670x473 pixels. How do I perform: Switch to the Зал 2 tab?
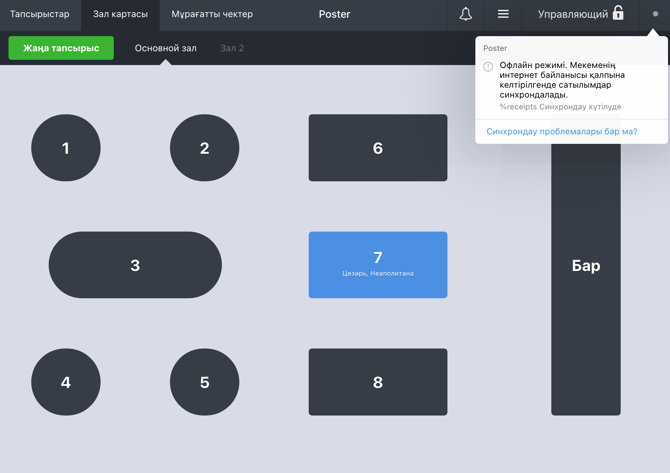[232, 48]
